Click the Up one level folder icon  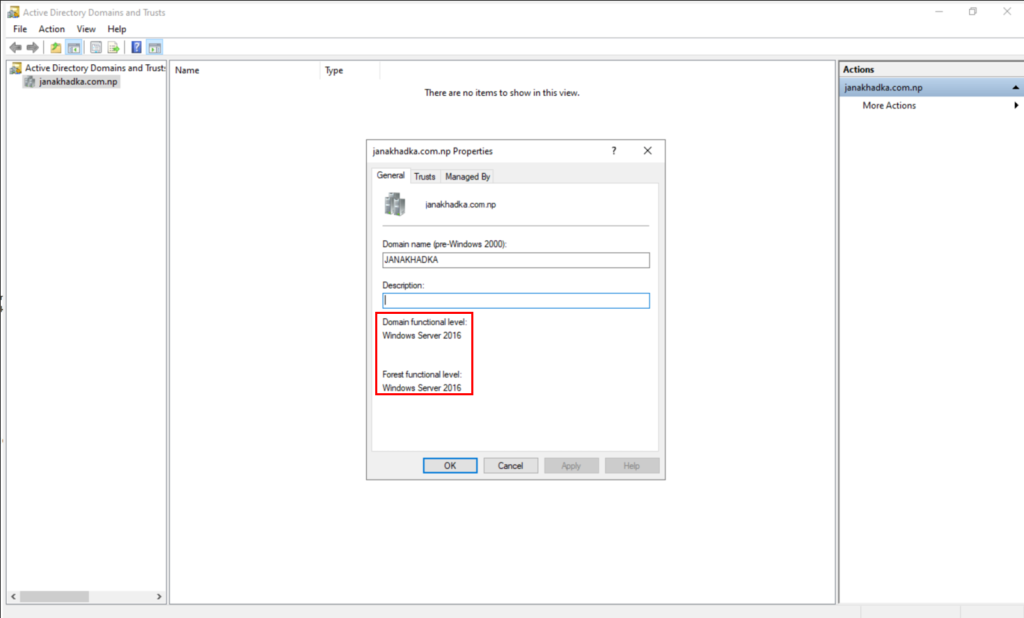click(x=56, y=48)
